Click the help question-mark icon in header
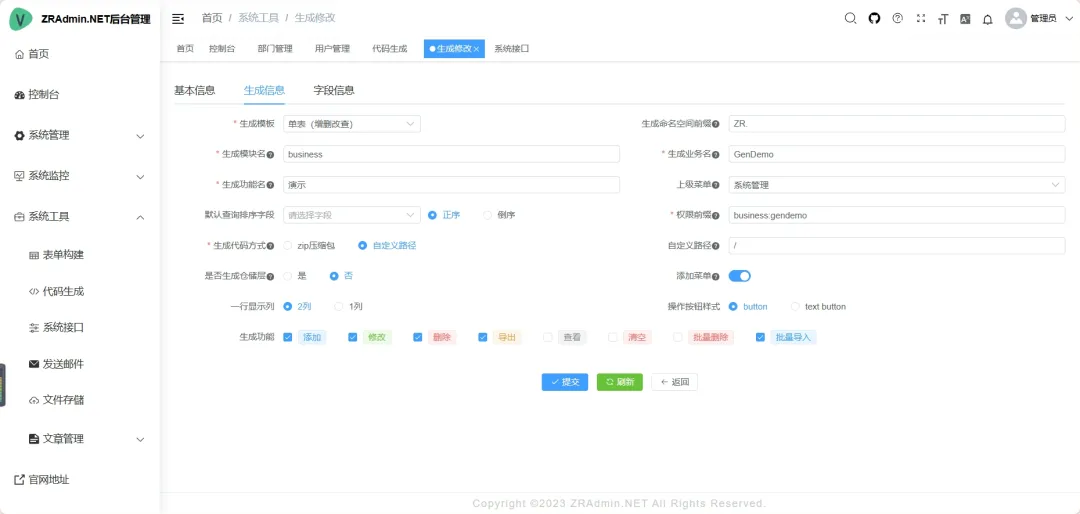1080x514 pixels. (x=897, y=19)
